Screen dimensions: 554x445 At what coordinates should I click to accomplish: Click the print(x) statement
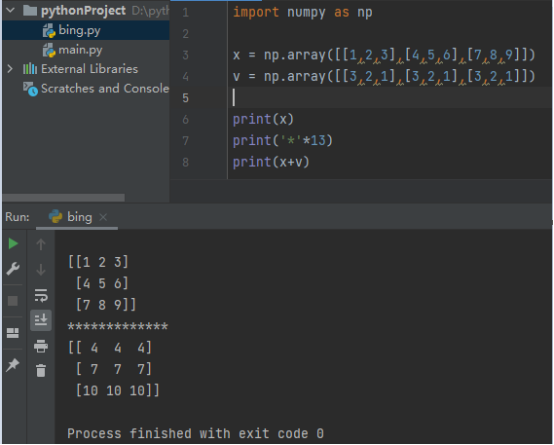pyautogui.click(x=263, y=119)
